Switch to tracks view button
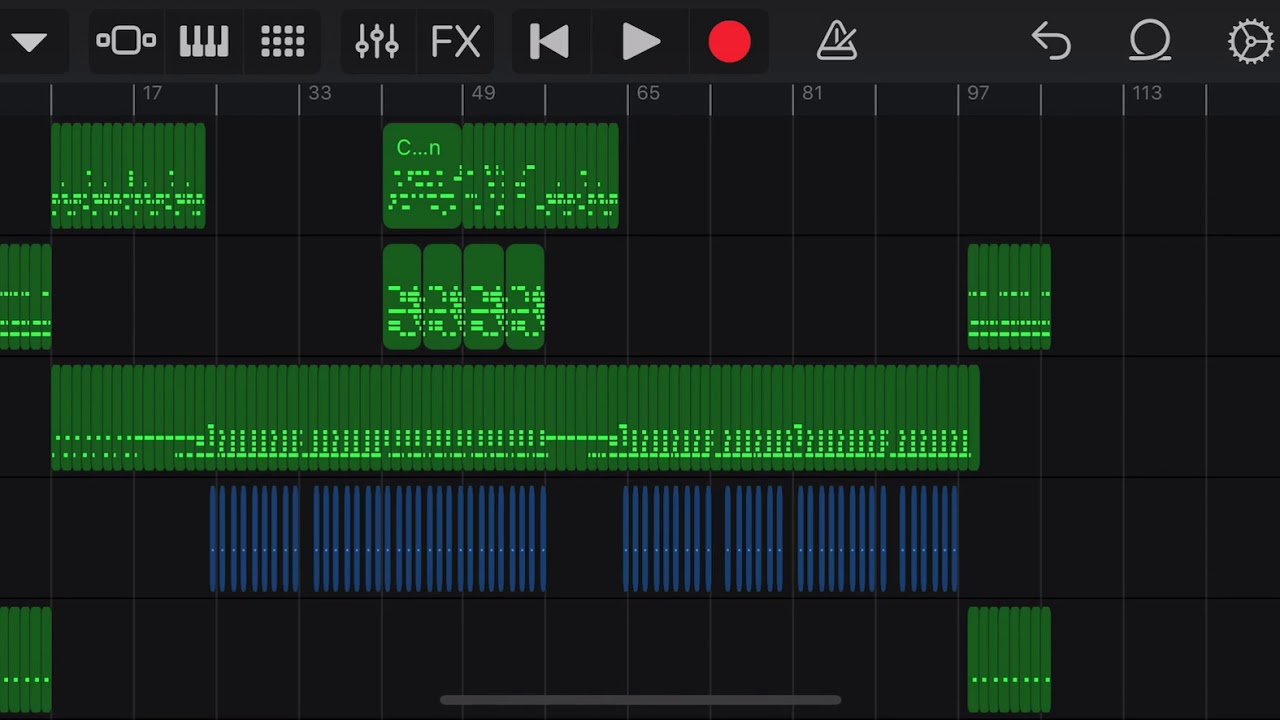 click(x=126, y=41)
